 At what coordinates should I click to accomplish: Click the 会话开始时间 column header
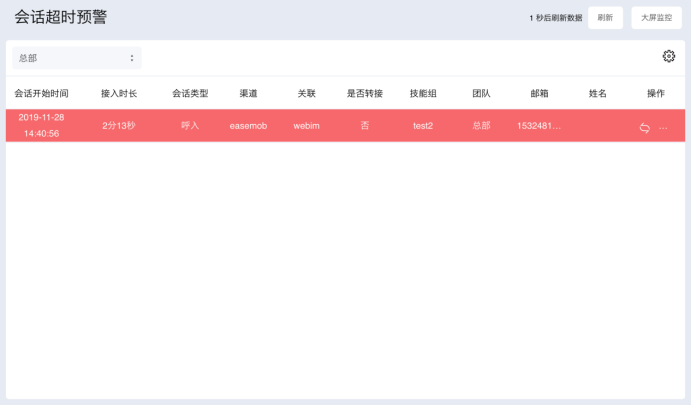pyautogui.click(x=41, y=93)
